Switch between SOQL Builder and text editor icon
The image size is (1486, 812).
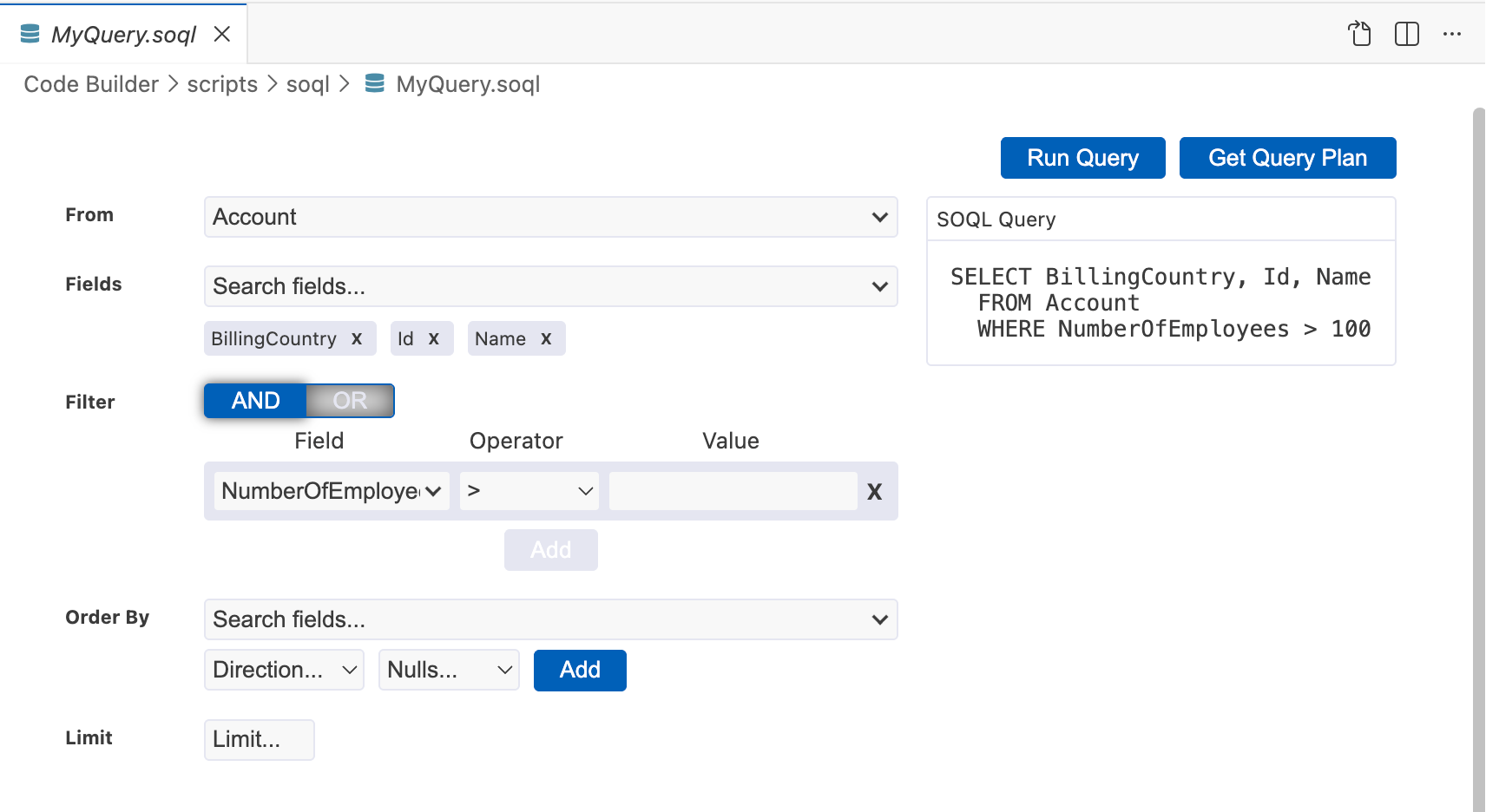click(x=1359, y=34)
